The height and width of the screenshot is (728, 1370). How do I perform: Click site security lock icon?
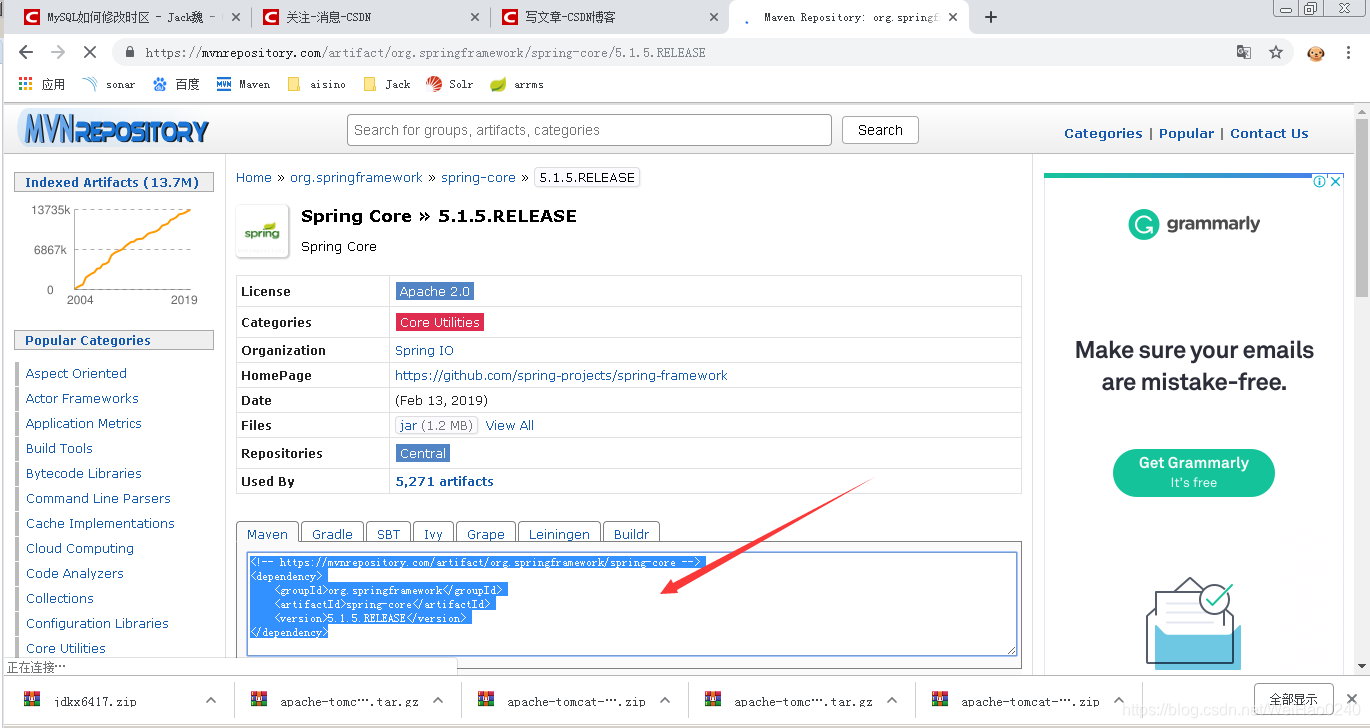click(129, 52)
